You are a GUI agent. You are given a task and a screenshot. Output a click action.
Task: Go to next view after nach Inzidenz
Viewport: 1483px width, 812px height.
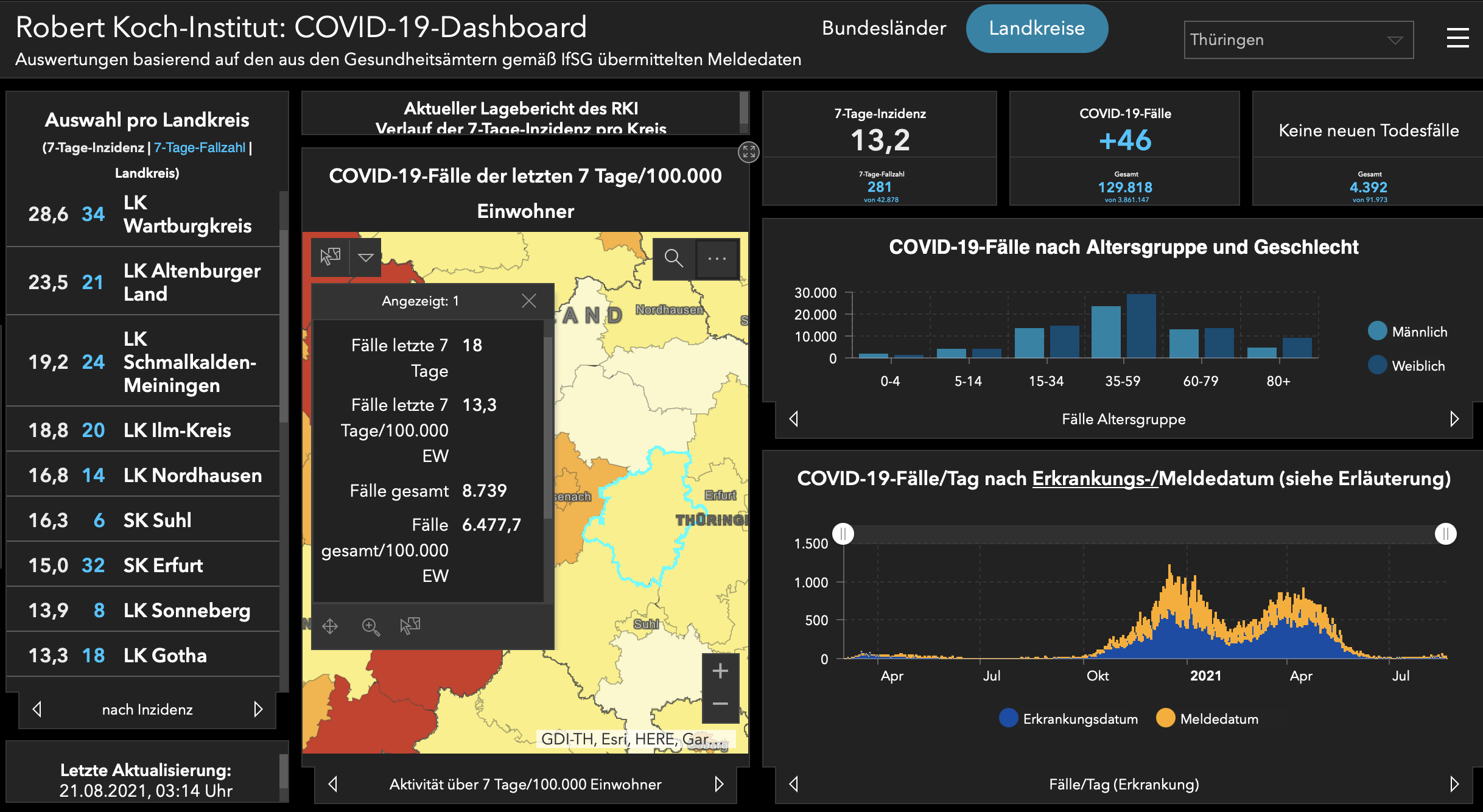tap(258, 709)
